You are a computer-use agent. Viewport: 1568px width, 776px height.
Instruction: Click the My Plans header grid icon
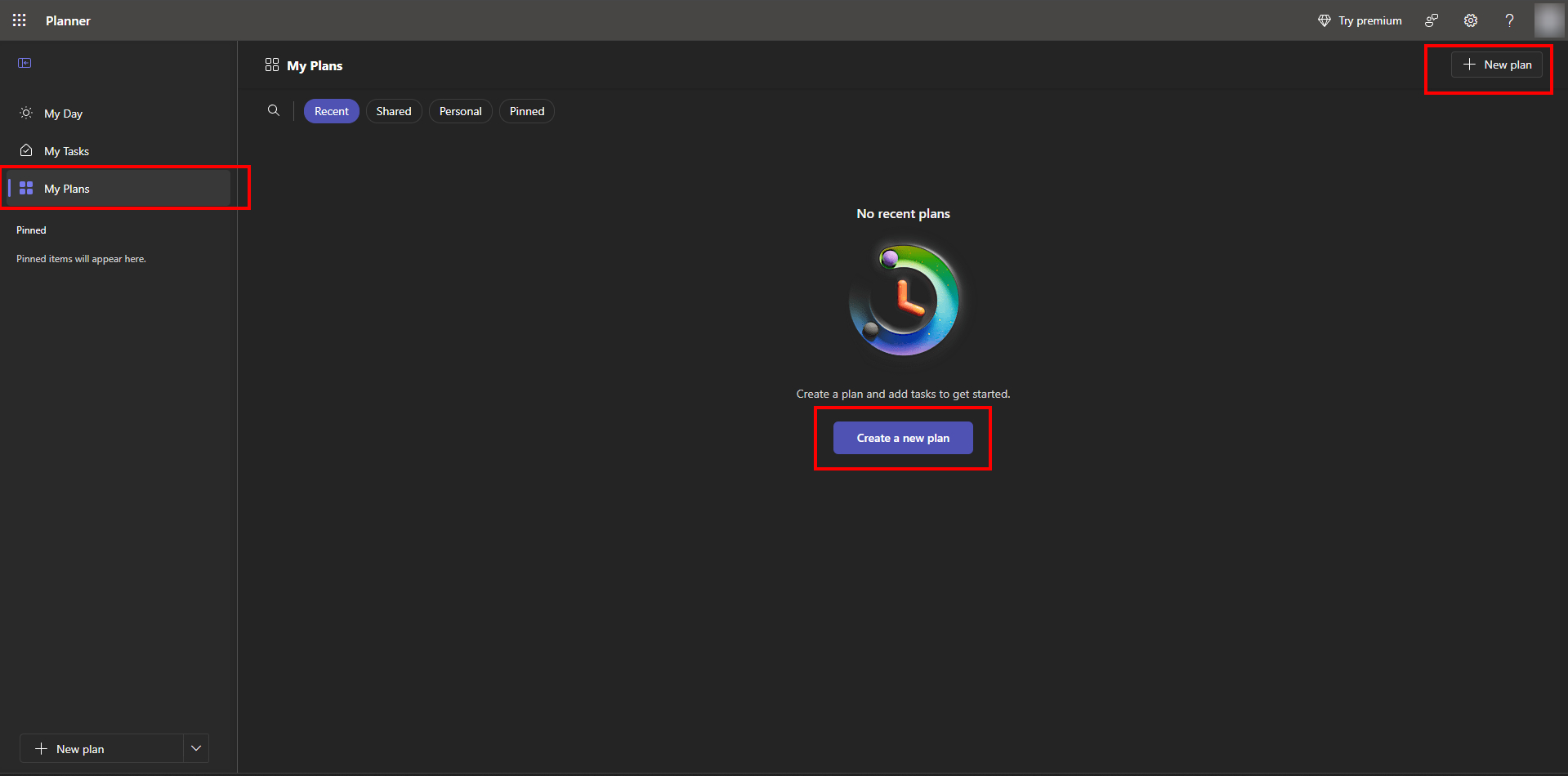272,65
